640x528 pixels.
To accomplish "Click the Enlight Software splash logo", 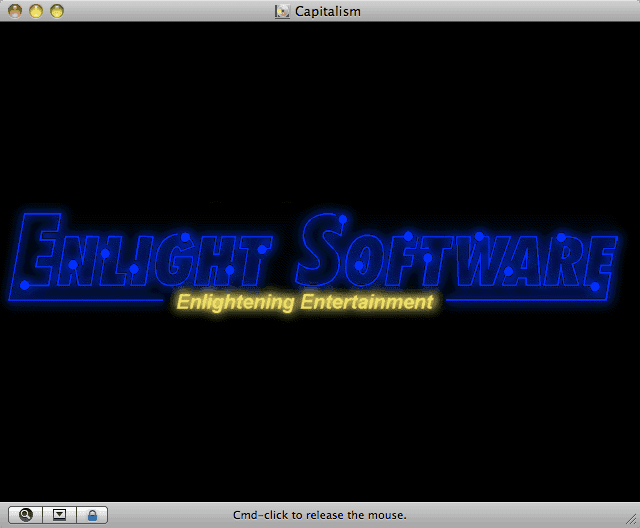I will point(313,256).
